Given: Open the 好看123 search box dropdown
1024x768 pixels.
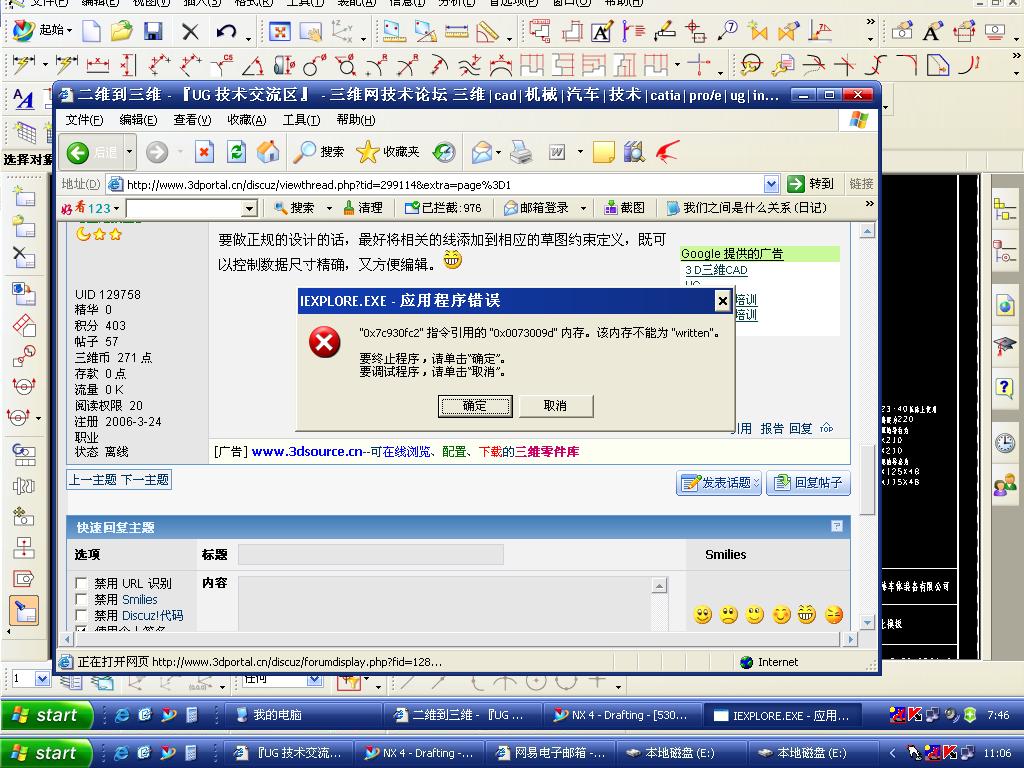Looking at the screenshot, I should (x=249, y=208).
